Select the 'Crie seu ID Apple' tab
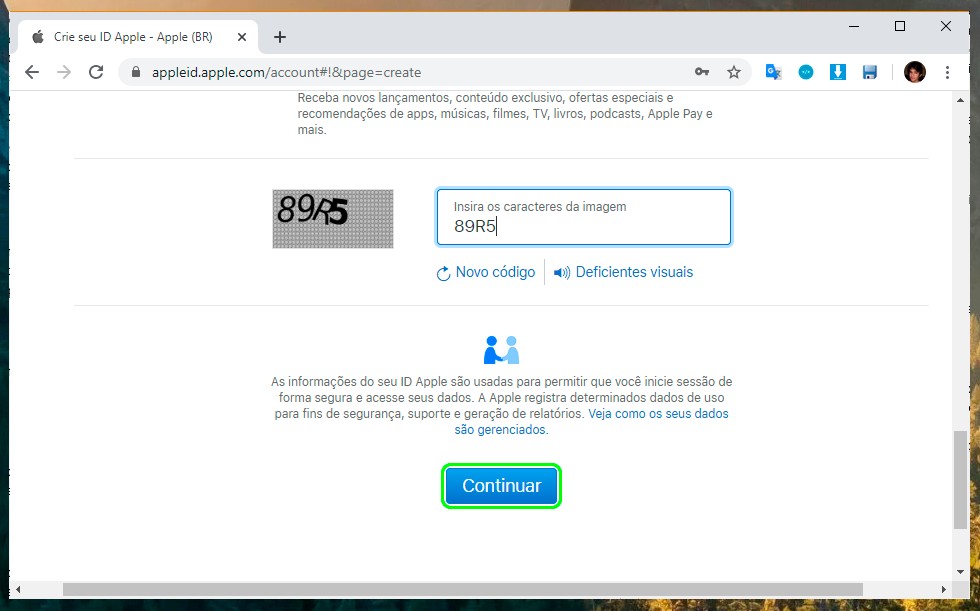Viewport: 980px width, 611px height. [x=130, y=37]
